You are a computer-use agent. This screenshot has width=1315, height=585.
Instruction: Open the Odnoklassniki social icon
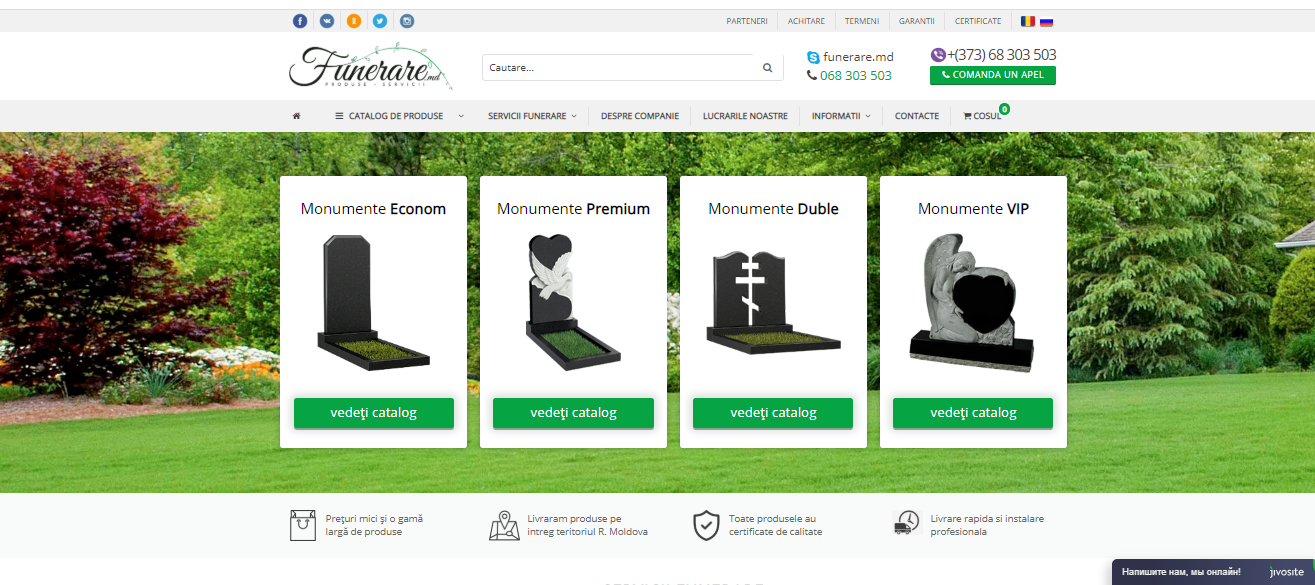354,21
